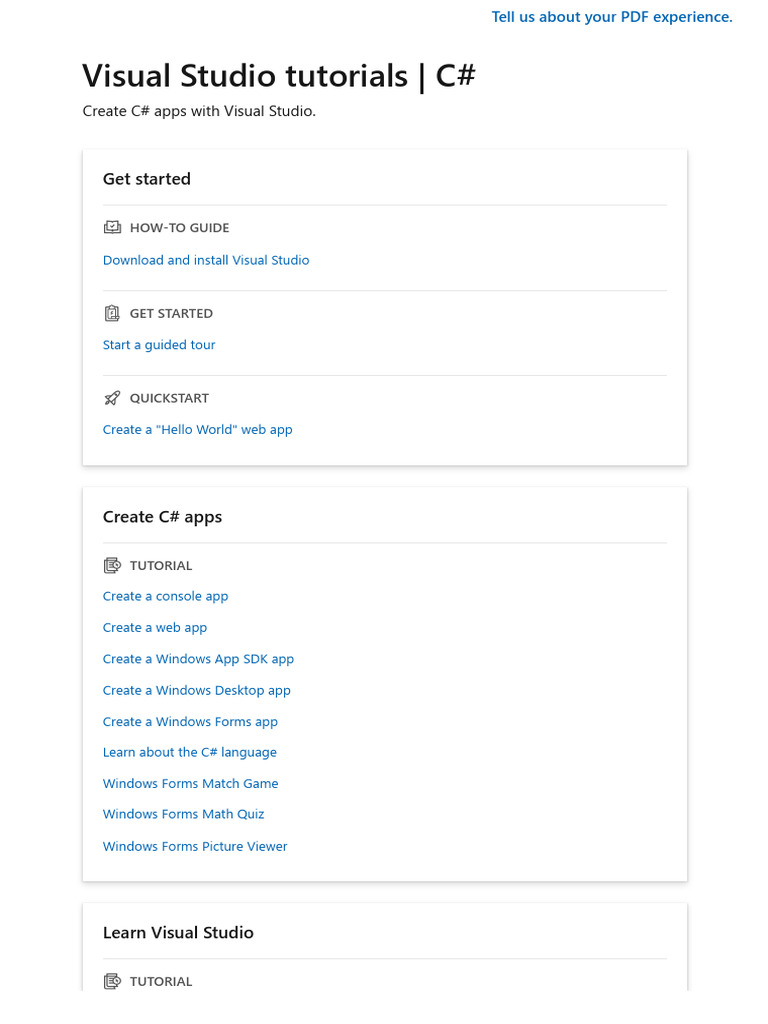Follow the 'Start a guided tour' link
Viewport: 768px width, 1024px height.
pyautogui.click(x=159, y=345)
